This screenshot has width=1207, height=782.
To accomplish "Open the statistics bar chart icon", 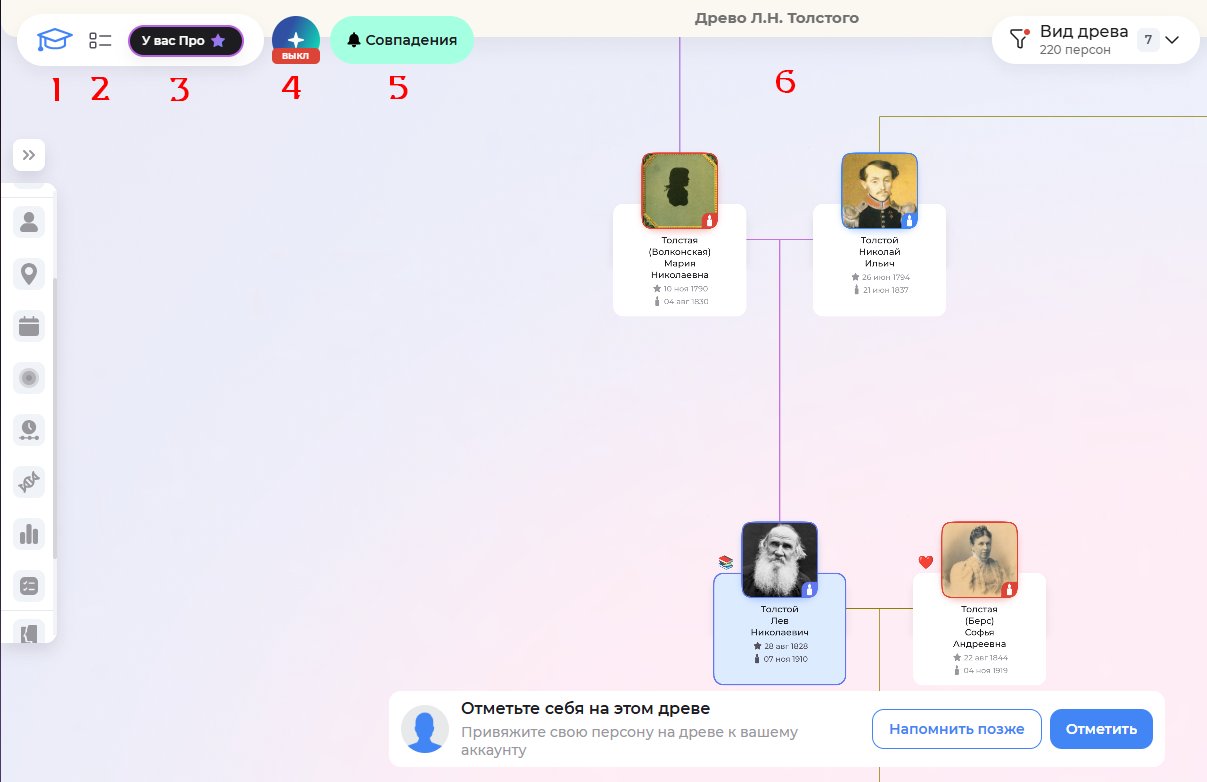I will coord(29,534).
